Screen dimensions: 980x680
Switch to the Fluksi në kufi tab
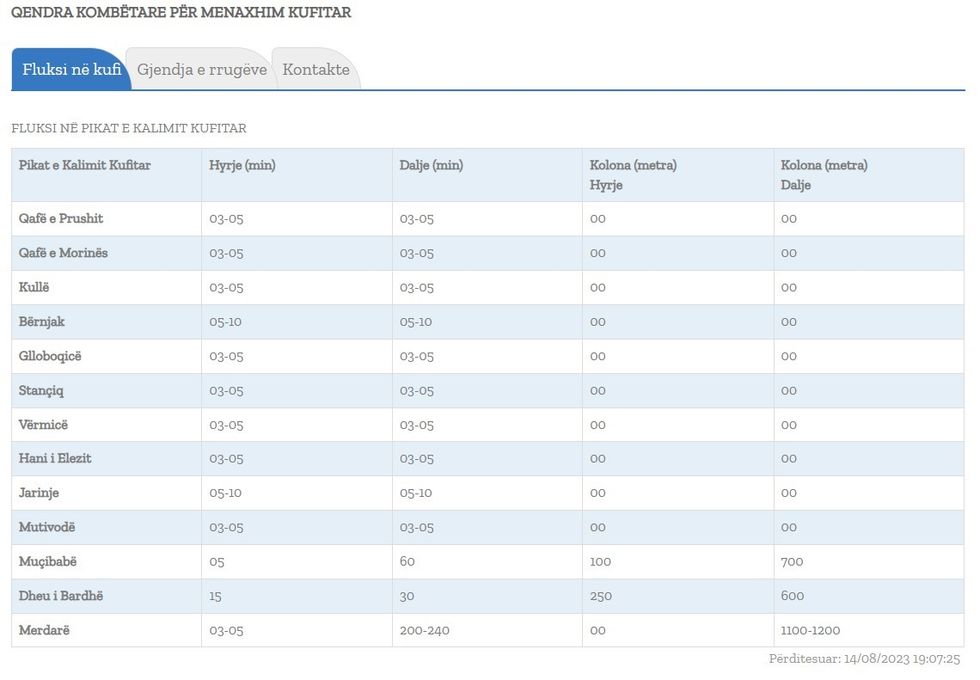pyautogui.click(x=71, y=70)
